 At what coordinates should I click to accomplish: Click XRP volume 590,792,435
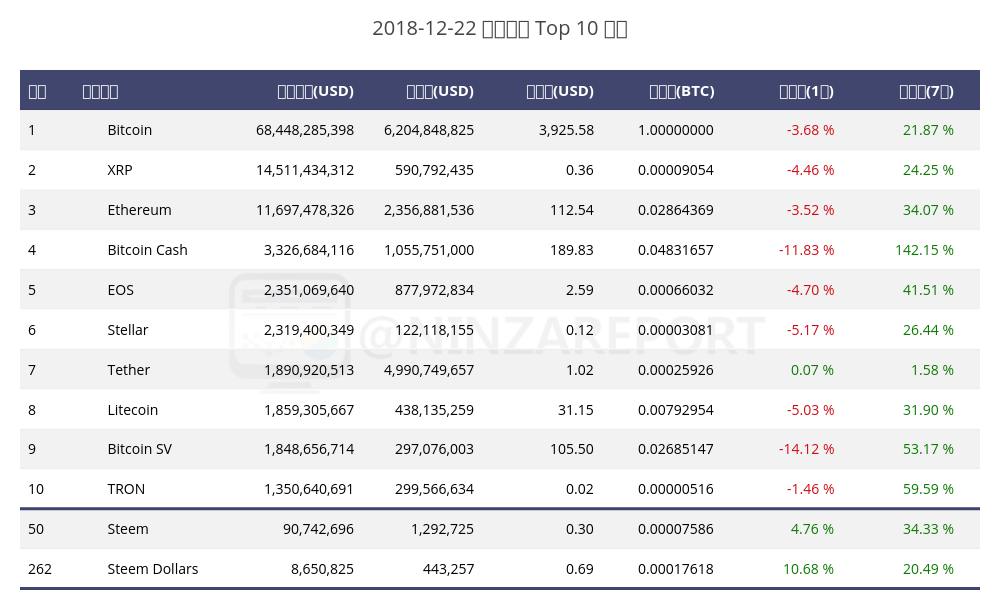(434, 170)
